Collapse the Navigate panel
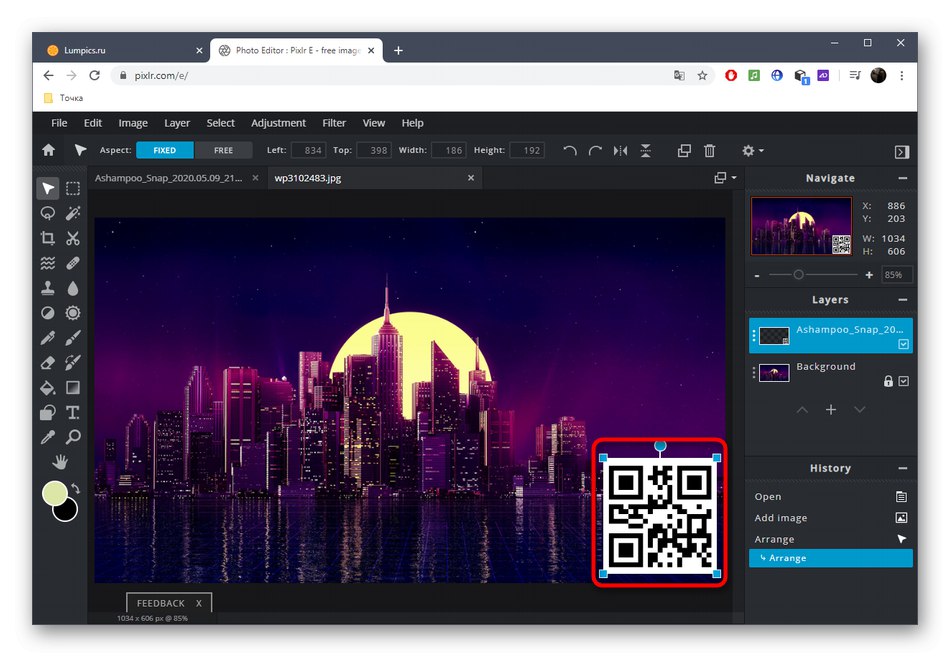 [903, 178]
